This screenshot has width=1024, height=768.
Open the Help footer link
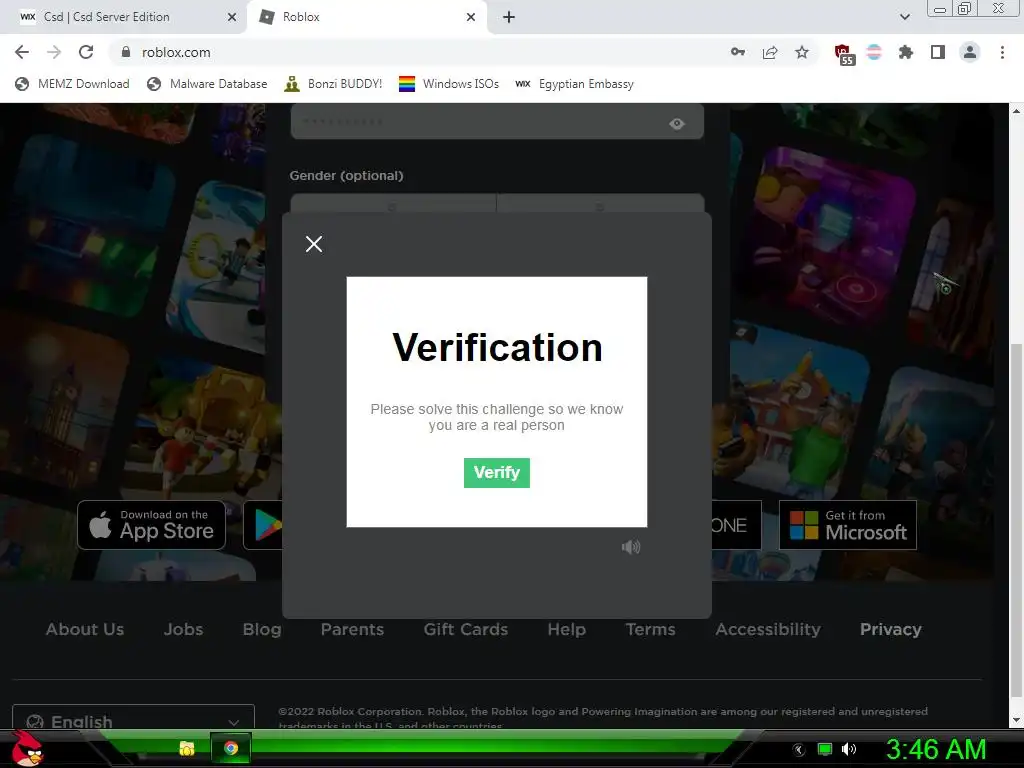point(566,630)
